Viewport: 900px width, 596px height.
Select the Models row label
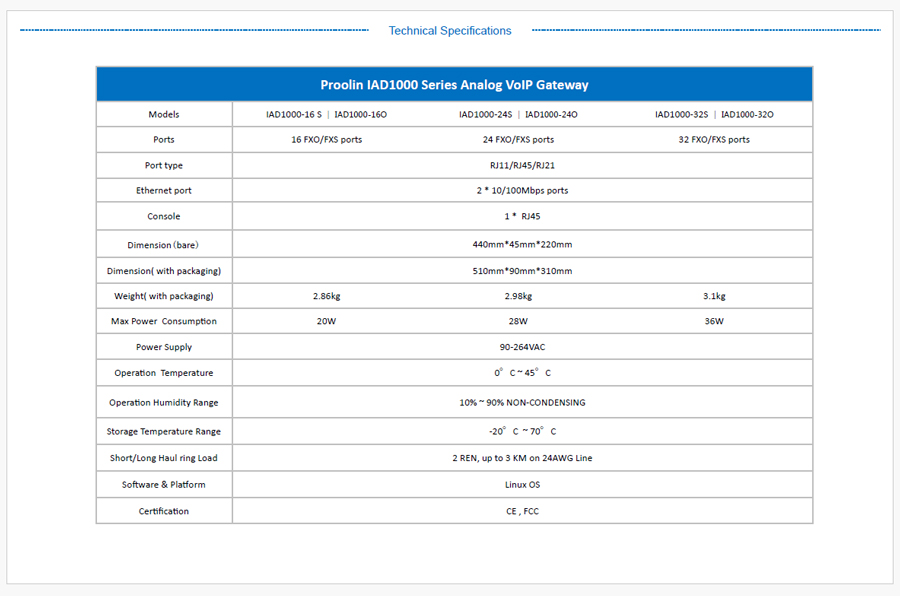coord(164,115)
